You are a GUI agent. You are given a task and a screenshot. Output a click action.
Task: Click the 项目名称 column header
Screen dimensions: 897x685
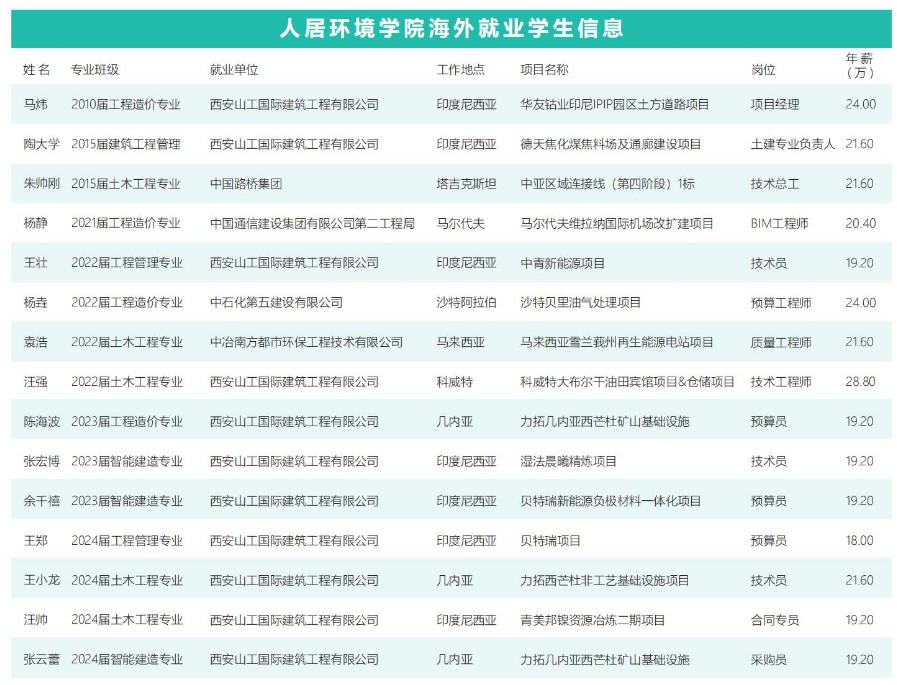[544, 70]
